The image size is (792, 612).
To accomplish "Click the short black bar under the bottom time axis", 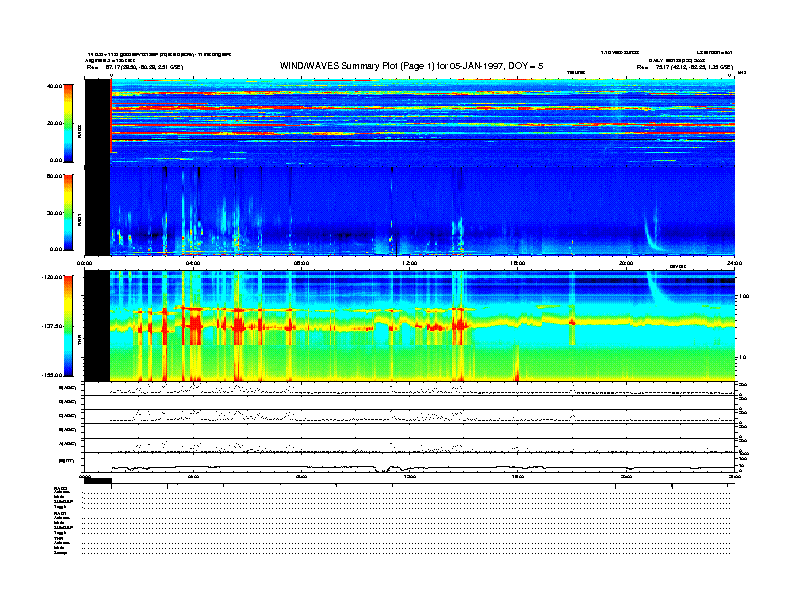I will click(x=98, y=481).
